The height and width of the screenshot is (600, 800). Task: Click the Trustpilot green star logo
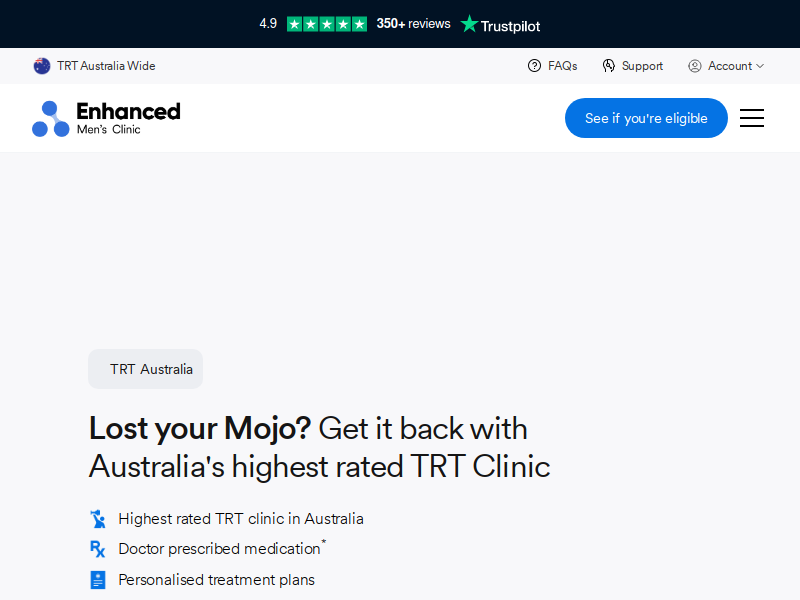click(x=469, y=23)
